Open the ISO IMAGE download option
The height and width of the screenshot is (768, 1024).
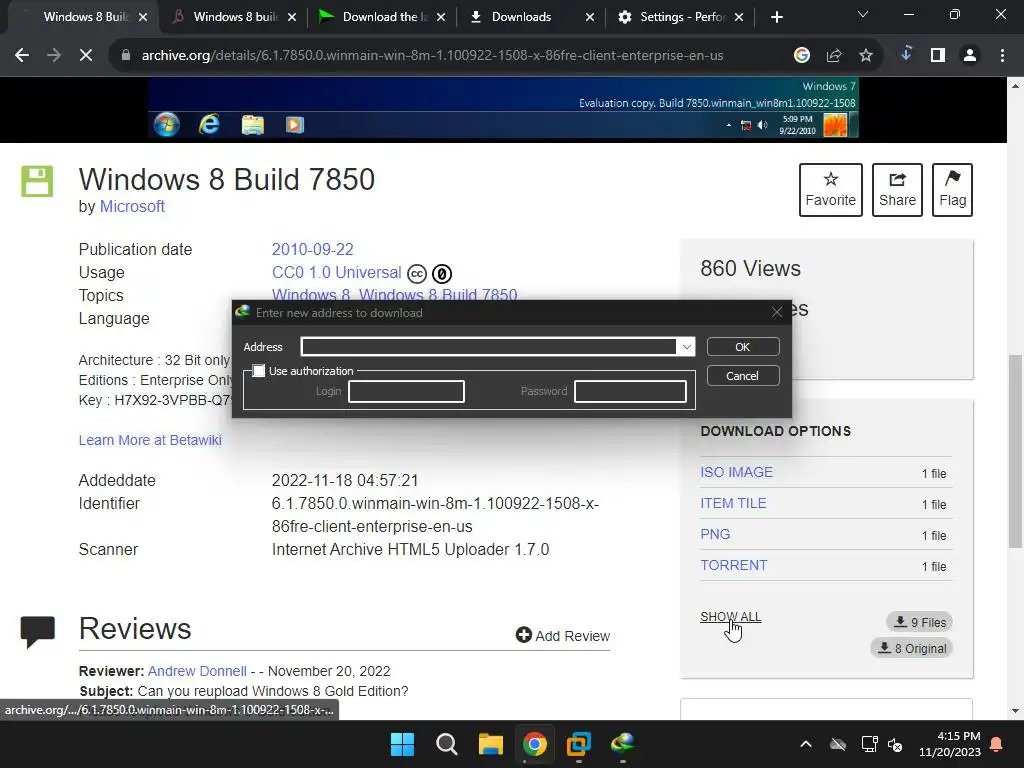pos(737,472)
